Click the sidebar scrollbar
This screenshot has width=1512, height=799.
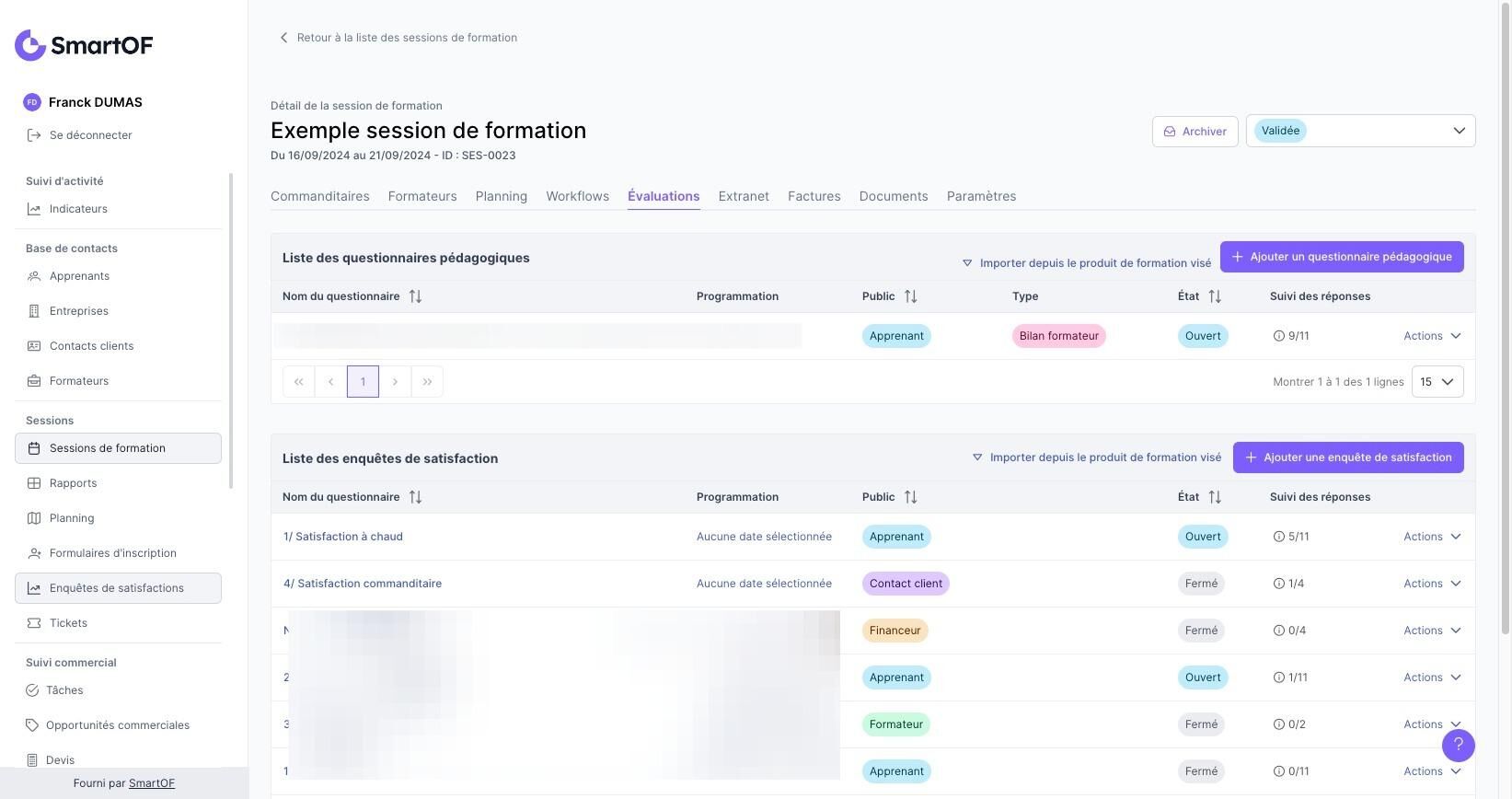pos(231,331)
